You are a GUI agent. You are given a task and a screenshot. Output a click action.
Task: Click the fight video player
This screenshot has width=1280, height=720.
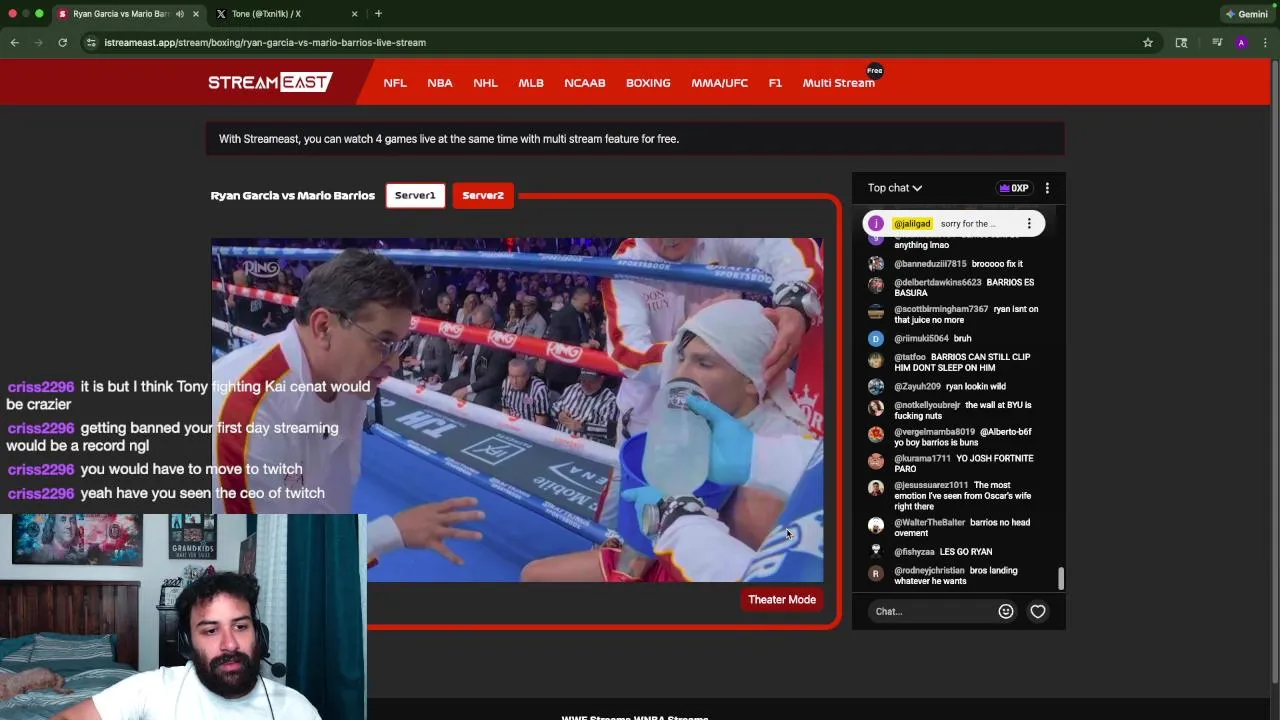(517, 410)
